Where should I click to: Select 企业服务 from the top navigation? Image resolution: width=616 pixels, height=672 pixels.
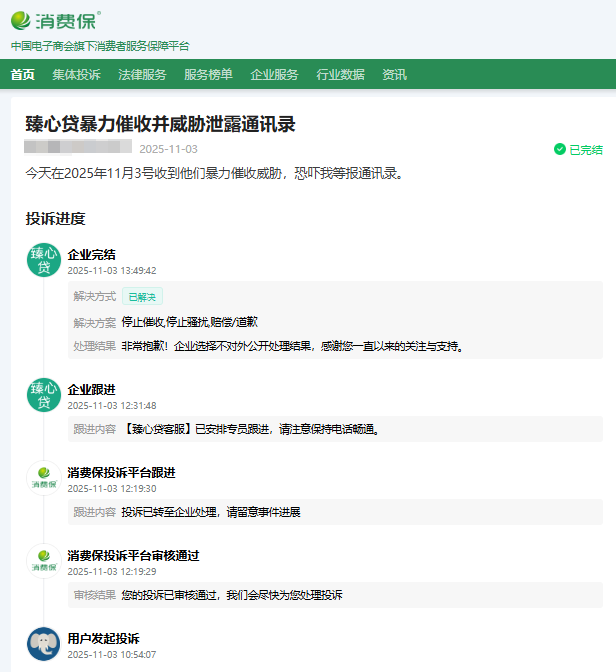tap(274, 75)
